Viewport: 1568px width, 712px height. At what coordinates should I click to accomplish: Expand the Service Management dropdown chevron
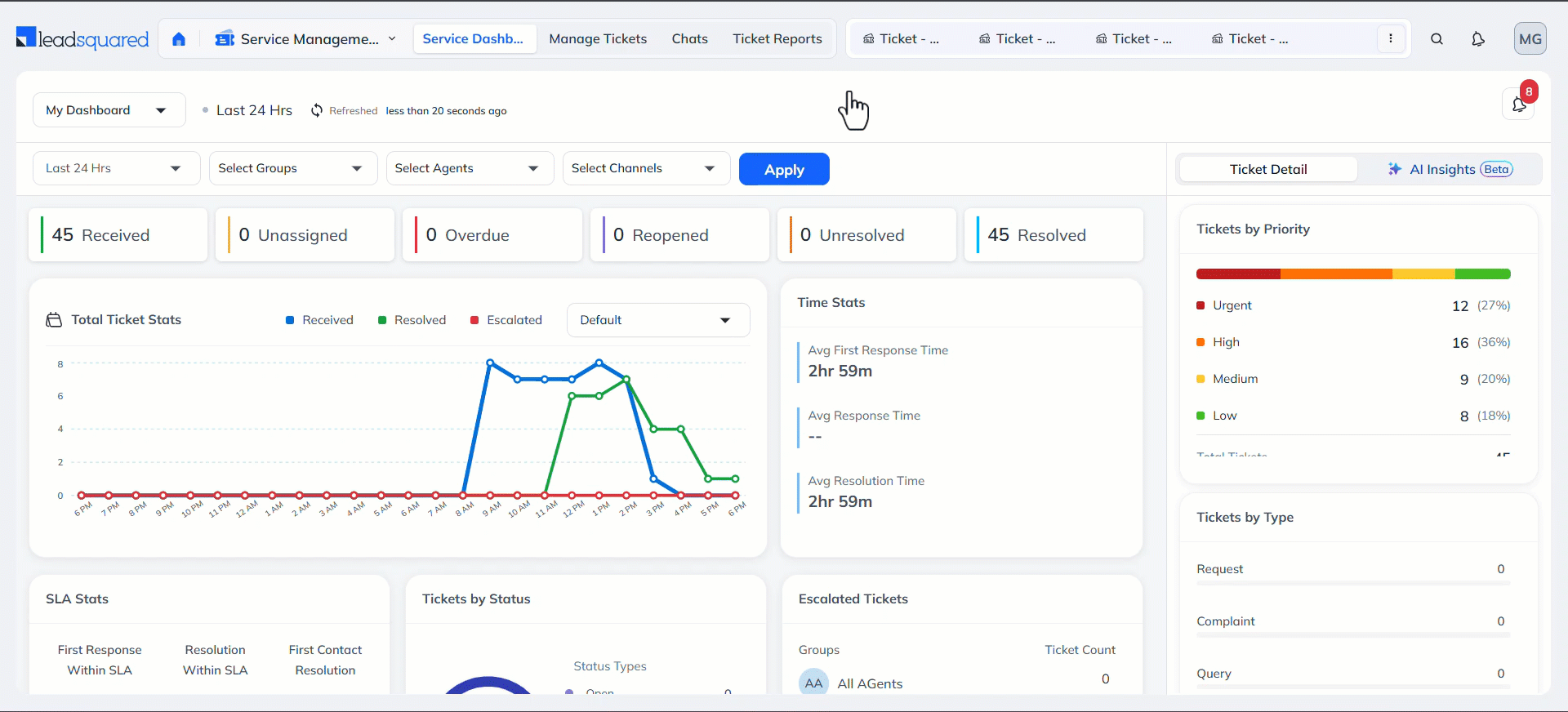pos(392,38)
